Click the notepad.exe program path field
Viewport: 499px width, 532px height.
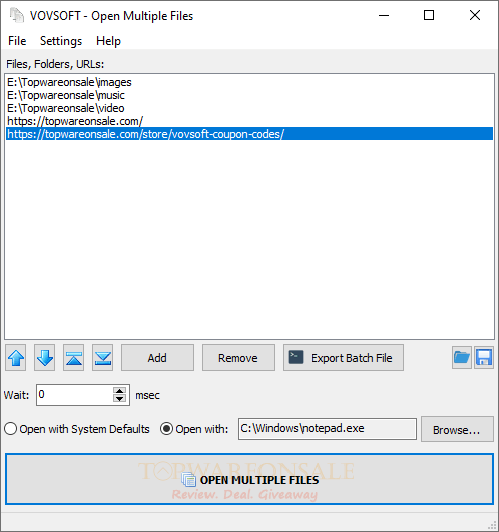tap(327, 429)
